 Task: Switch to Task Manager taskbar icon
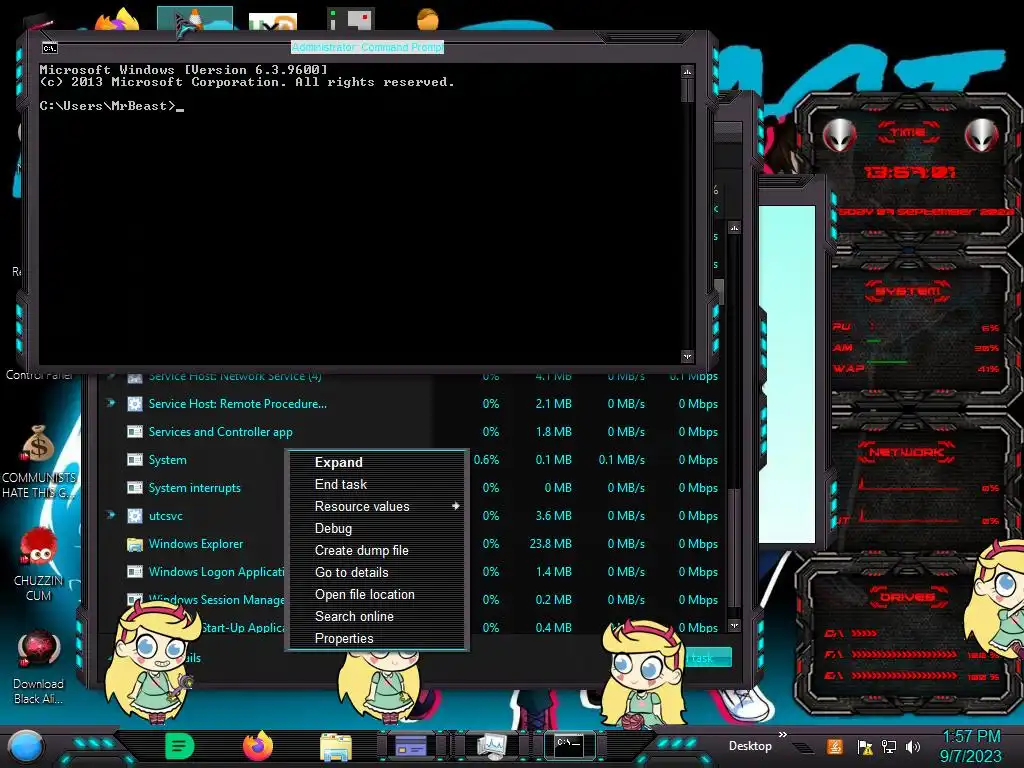(x=491, y=746)
